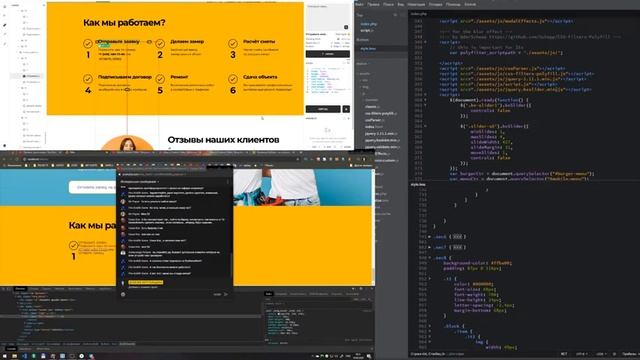Fold the .block rule via gutter arrow

click(429, 326)
